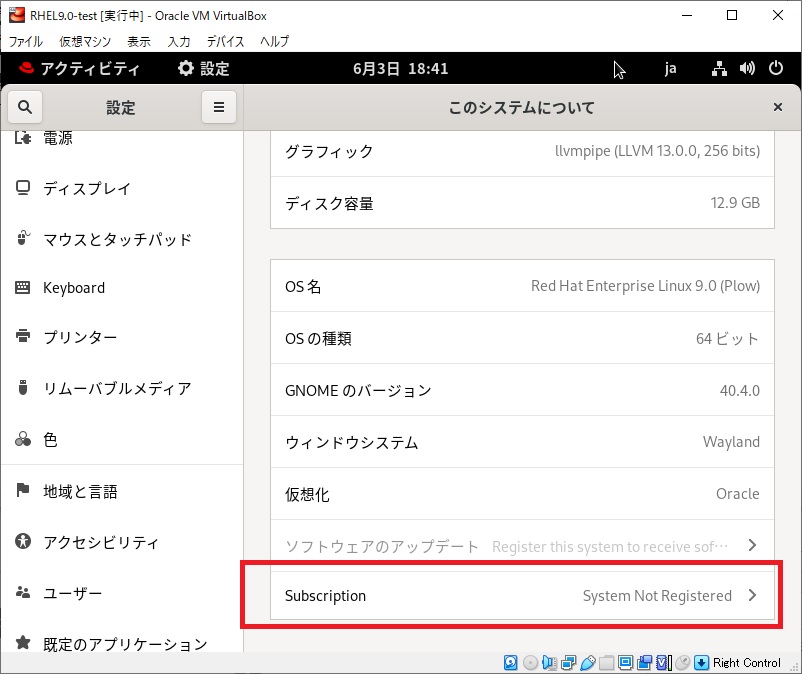The height and width of the screenshot is (674, 802).
Task: Open the 入力 menu
Action: tap(179, 41)
